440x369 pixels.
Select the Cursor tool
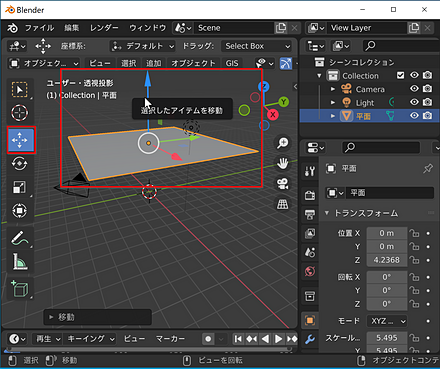click(x=20, y=113)
